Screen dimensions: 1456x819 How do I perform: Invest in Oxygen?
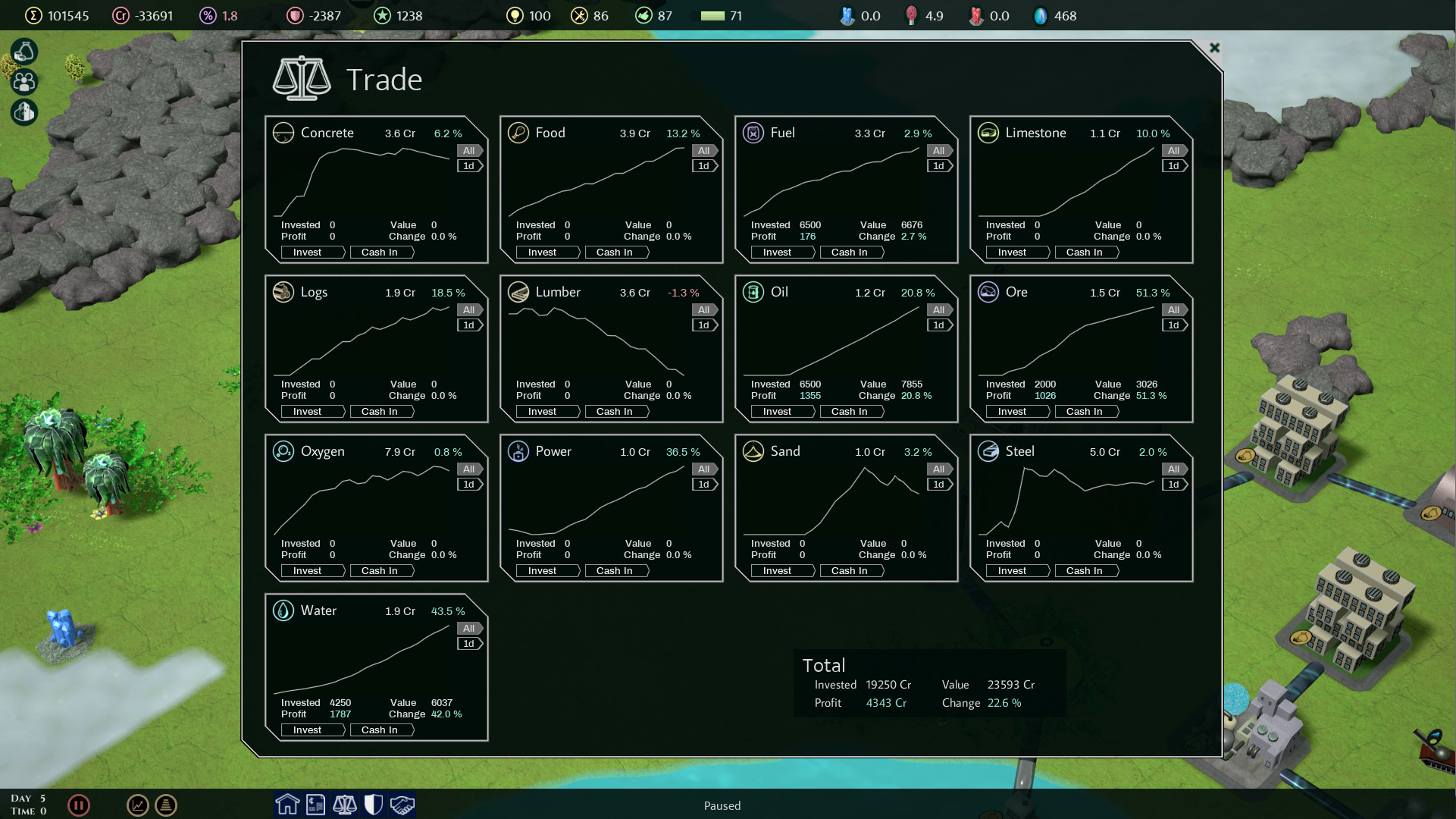point(313,571)
